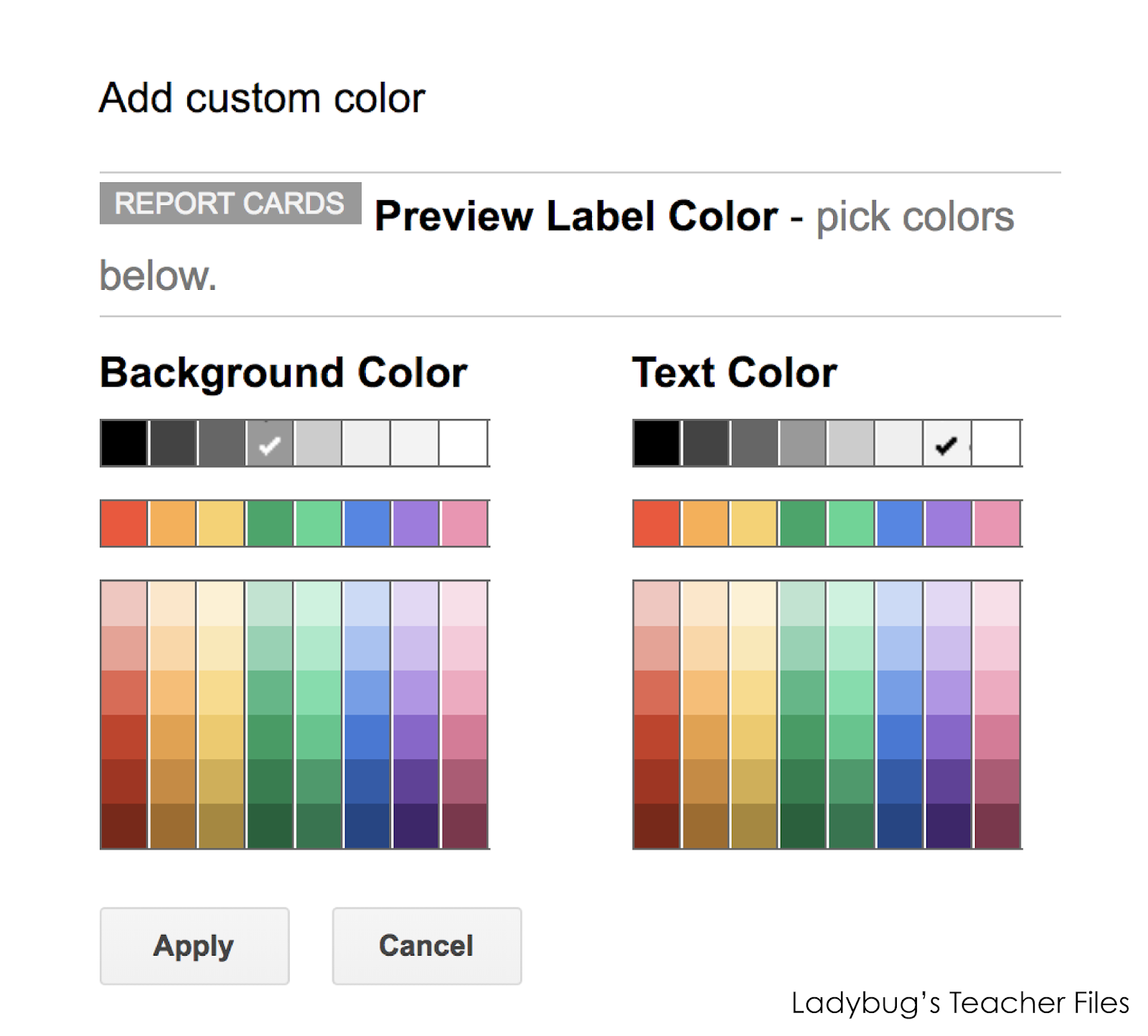Click the REPORT CARDS preview label
This screenshot has width=1148, height=1036.
coord(230,204)
